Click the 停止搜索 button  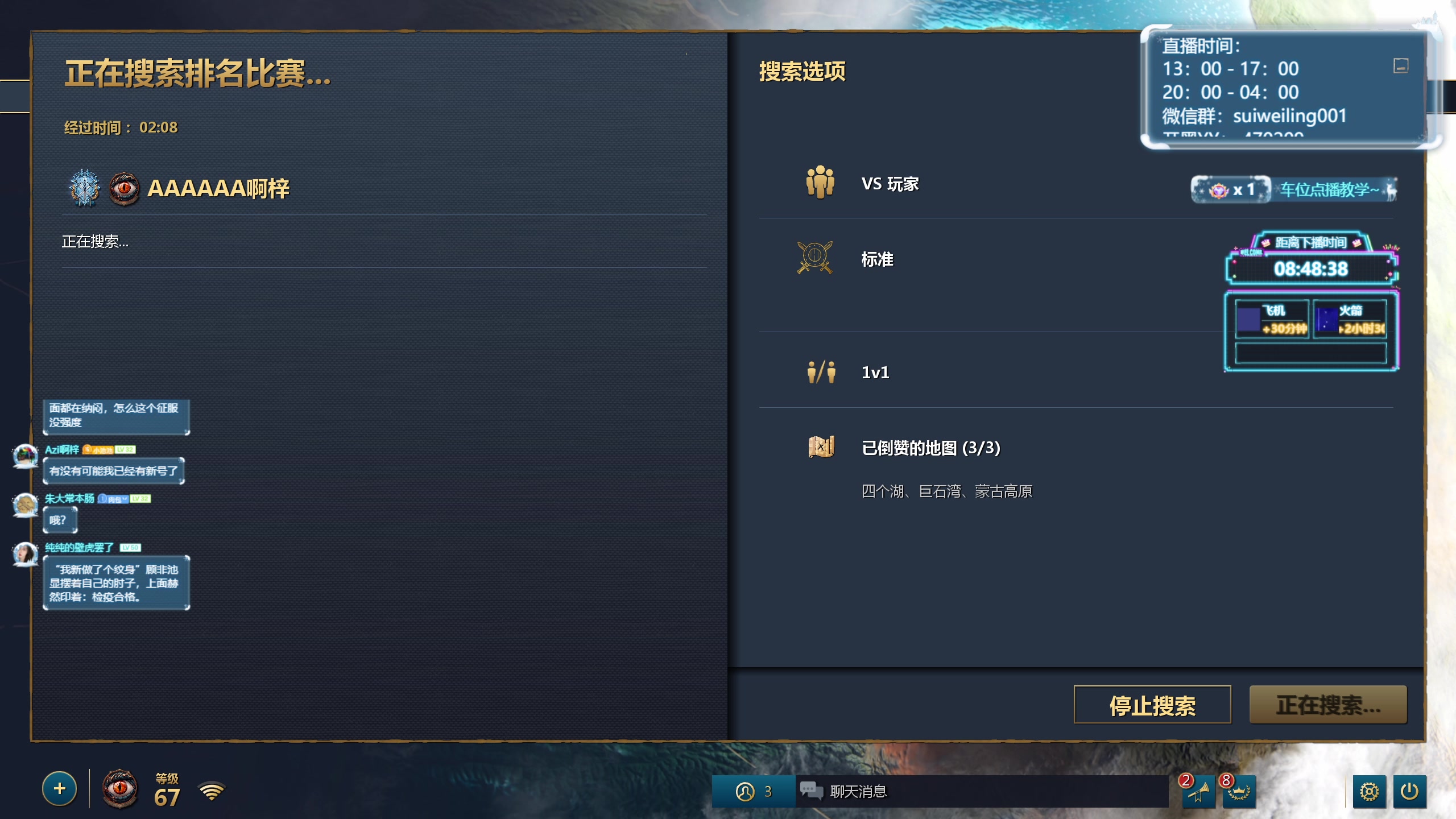[x=1152, y=705]
